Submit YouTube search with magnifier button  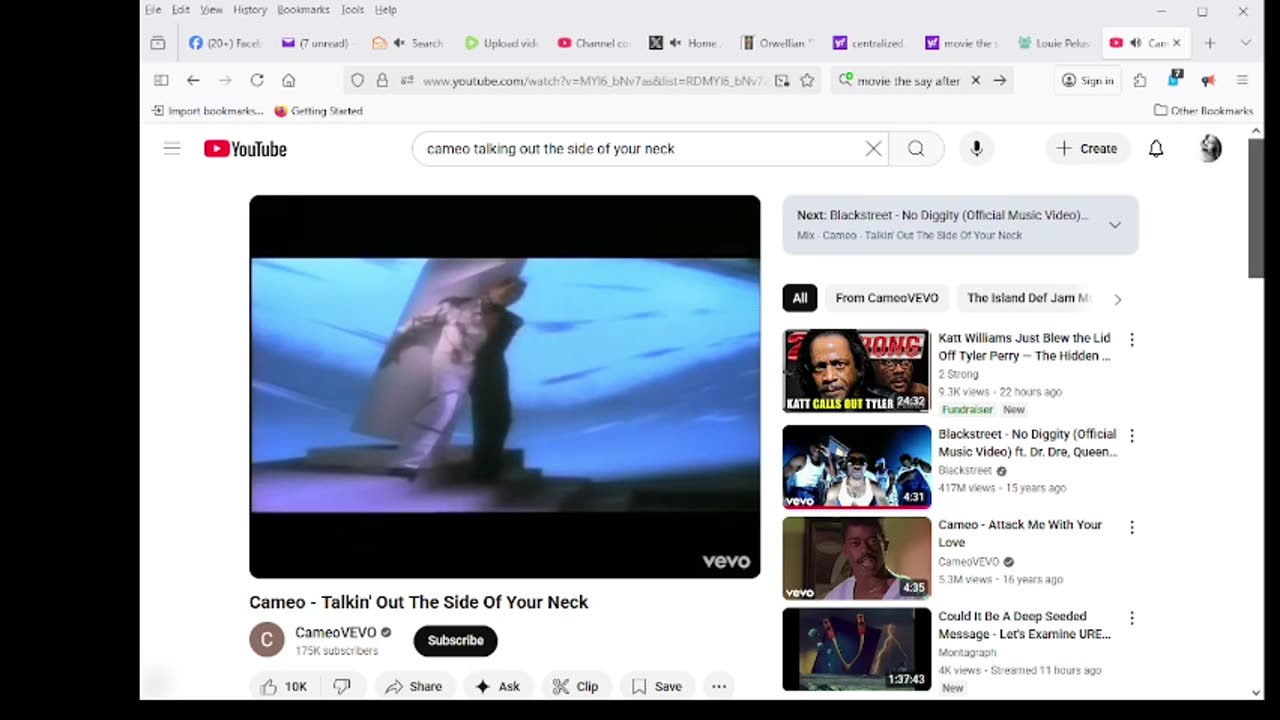pos(916,148)
